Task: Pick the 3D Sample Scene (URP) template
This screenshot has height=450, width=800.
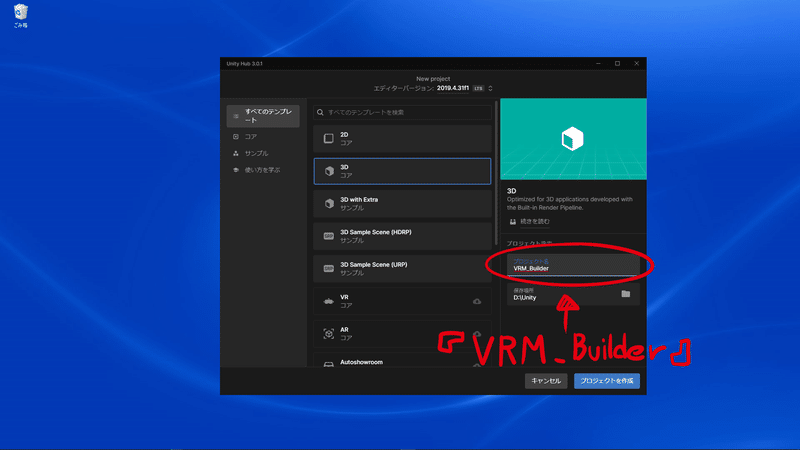Action: coord(402,269)
